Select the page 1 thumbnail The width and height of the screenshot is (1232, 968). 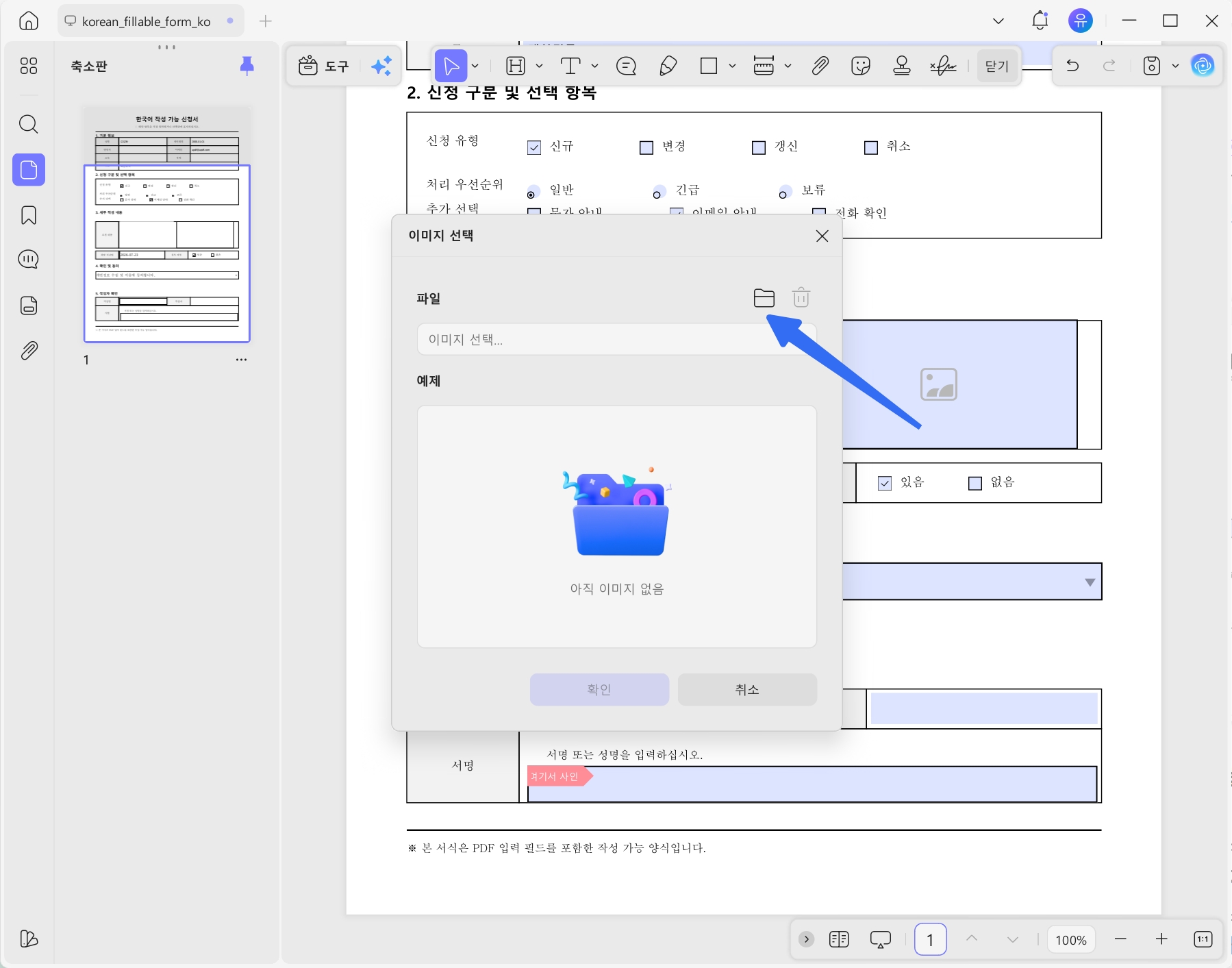tap(167, 225)
